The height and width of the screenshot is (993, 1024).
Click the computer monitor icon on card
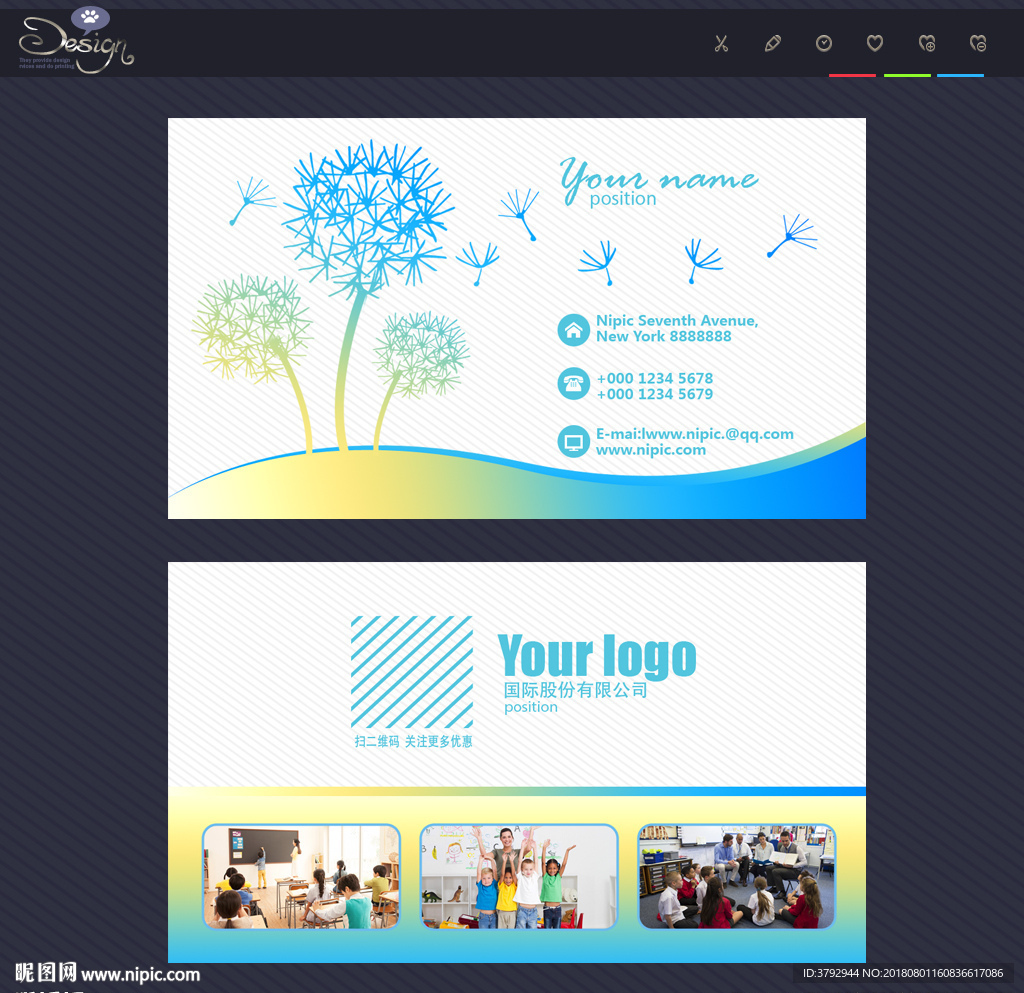(x=573, y=441)
